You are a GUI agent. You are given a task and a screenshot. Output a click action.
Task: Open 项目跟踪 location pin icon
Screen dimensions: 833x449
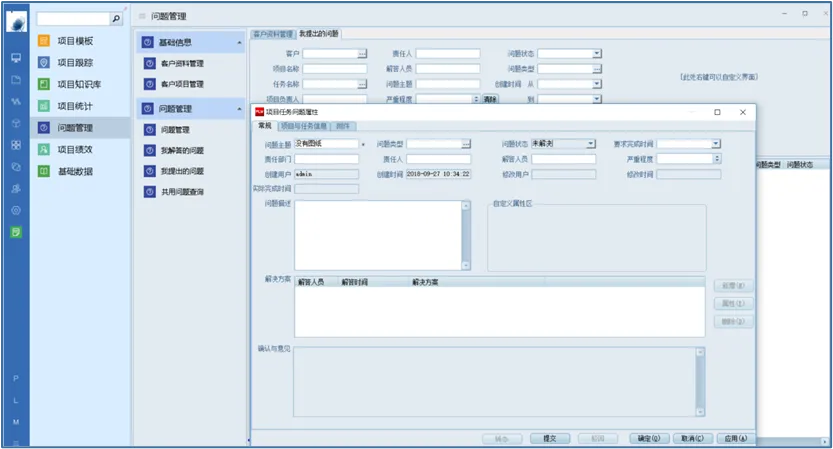(x=44, y=62)
